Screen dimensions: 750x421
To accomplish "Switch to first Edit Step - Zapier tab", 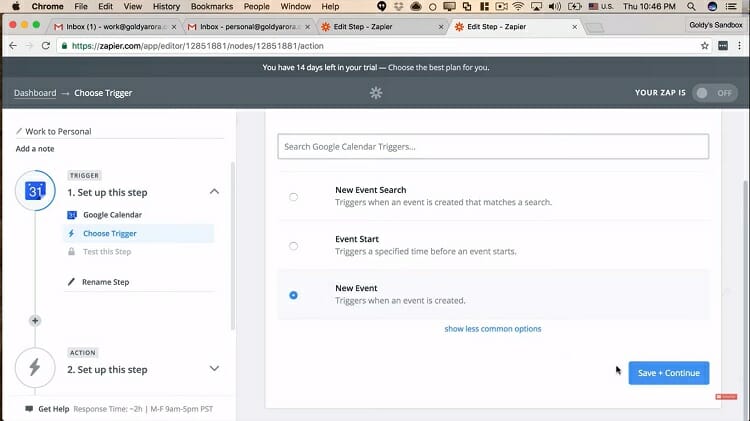I will tap(382, 27).
